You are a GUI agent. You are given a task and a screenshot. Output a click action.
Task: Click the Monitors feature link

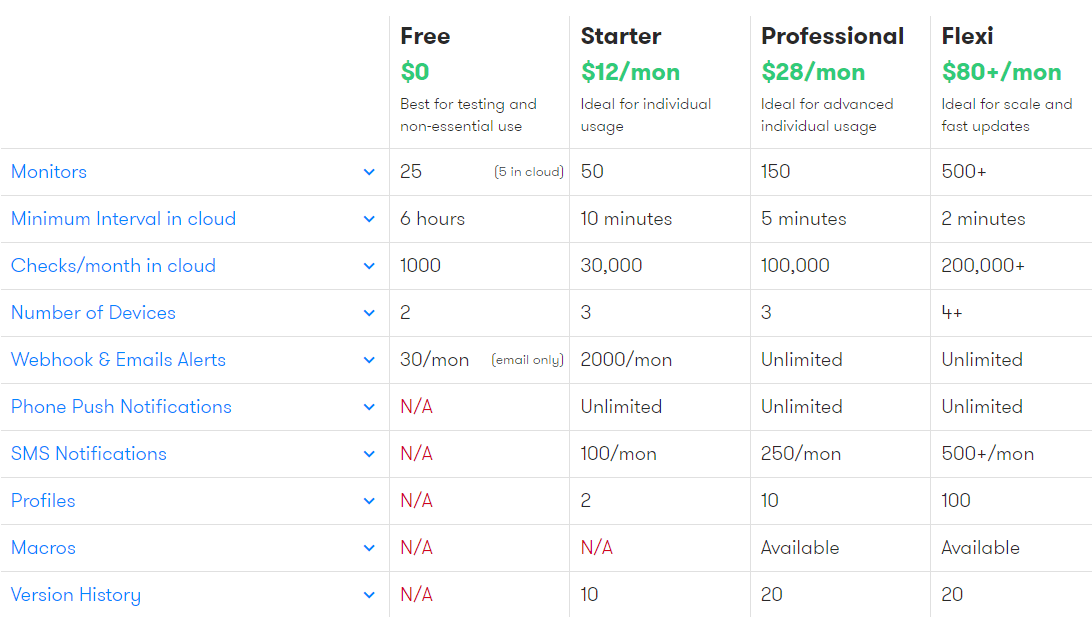49,172
